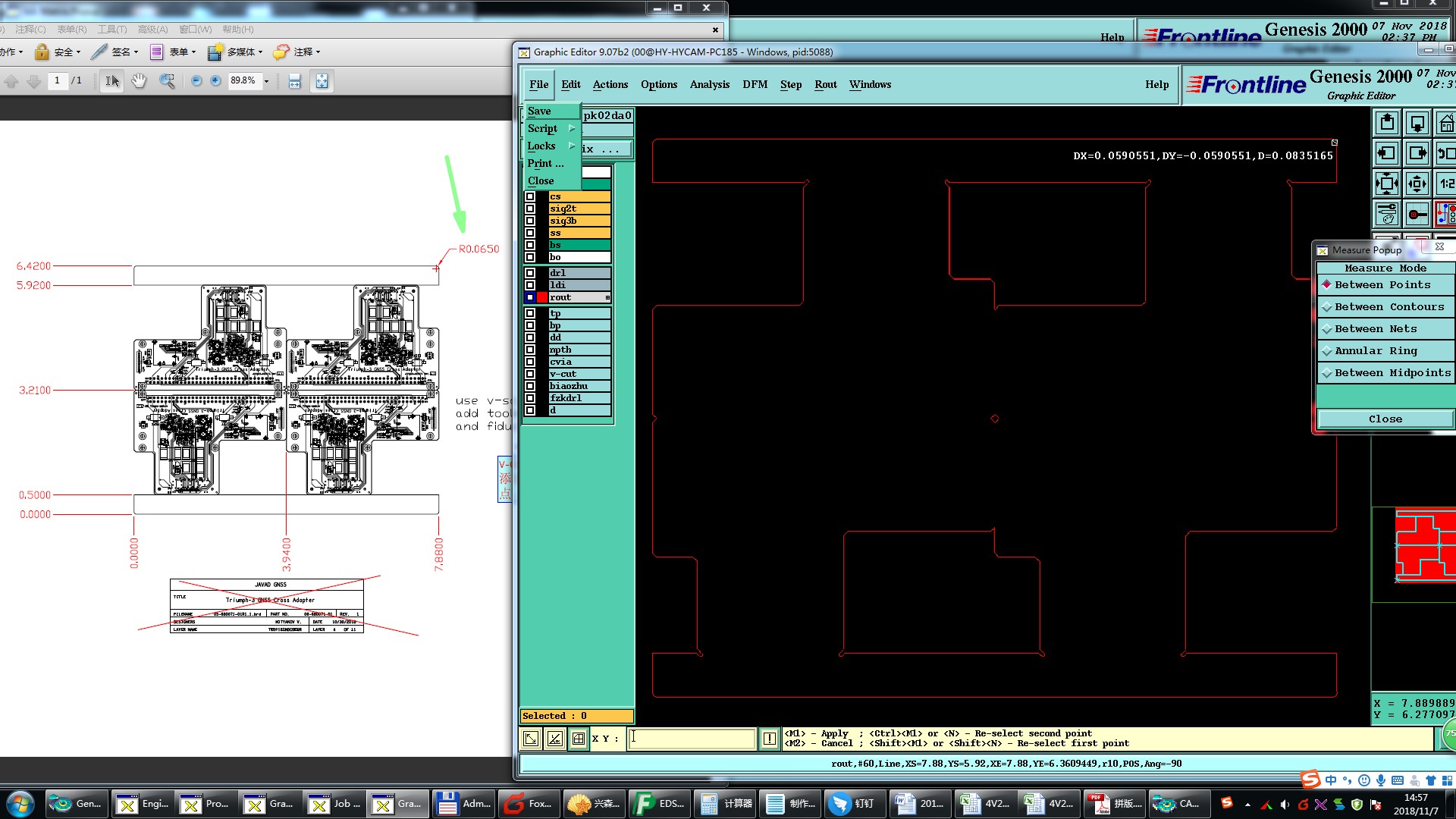
Task: Click the Home view icon
Action: coord(1446,123)
